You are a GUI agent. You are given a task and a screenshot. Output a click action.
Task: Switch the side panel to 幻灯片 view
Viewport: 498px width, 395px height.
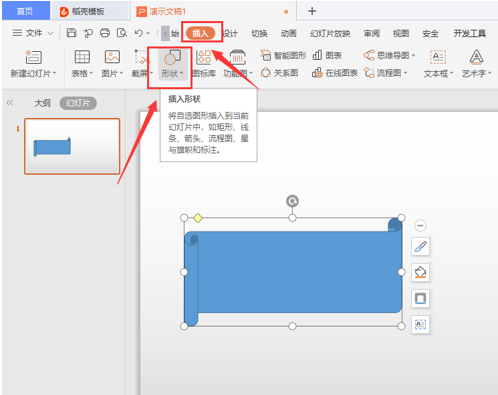pyautogui.click(x=78, y=103)
